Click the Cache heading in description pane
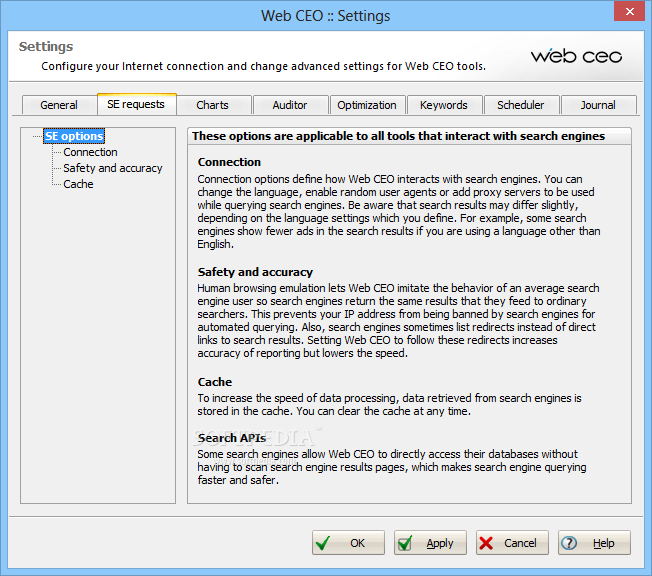 (x=215, y=382)
